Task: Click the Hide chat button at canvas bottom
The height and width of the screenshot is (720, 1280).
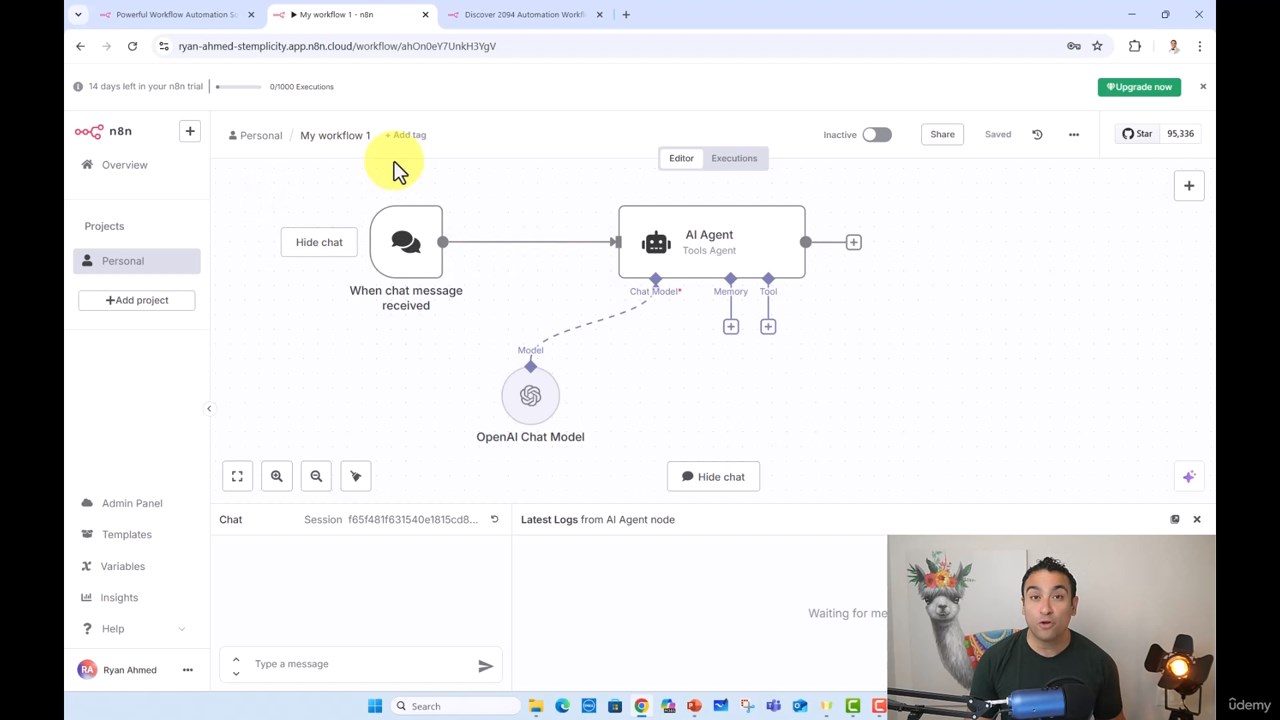Action: (x=713, y=477)
